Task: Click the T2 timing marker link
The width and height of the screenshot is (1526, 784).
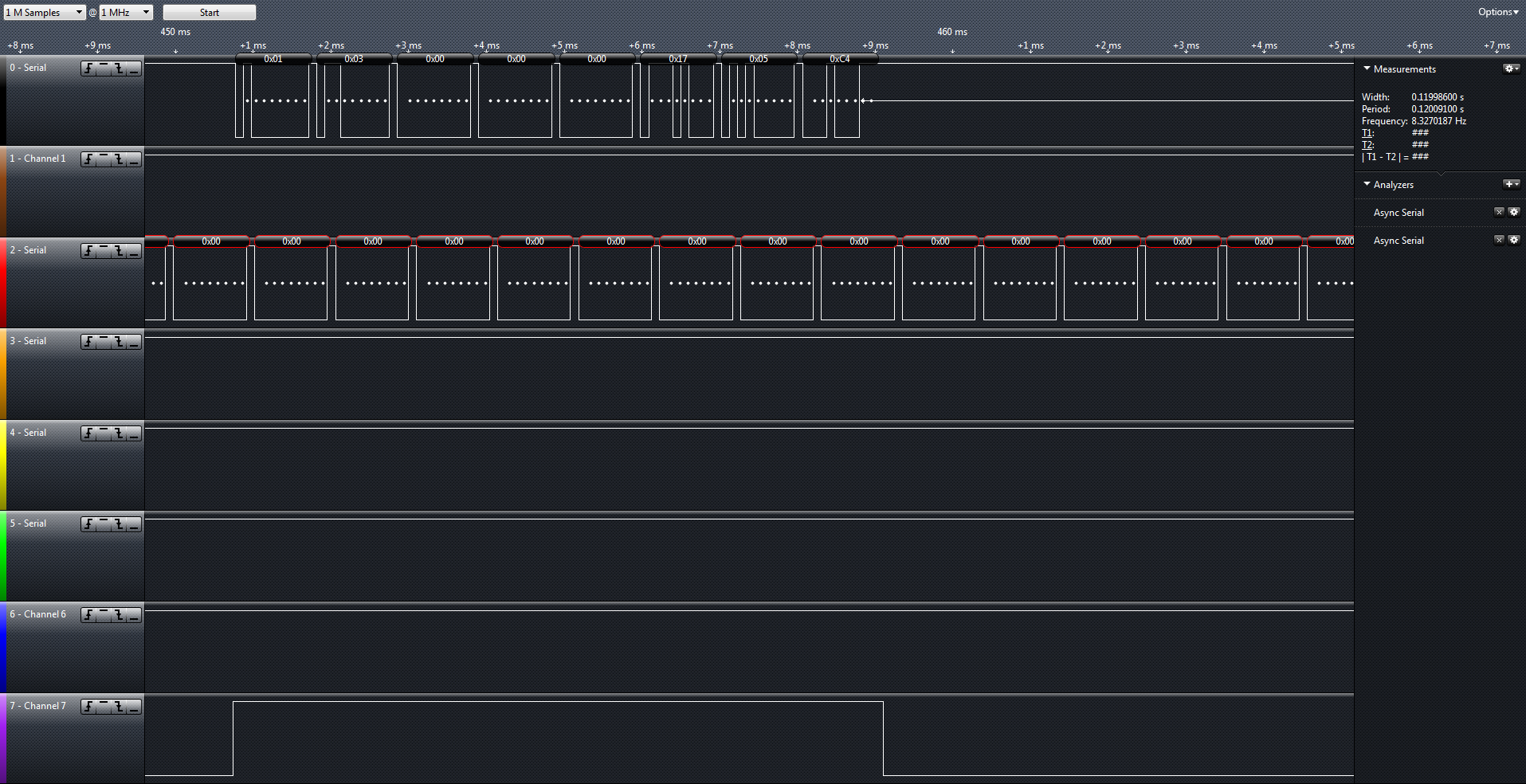Action: coord(1367,145)
